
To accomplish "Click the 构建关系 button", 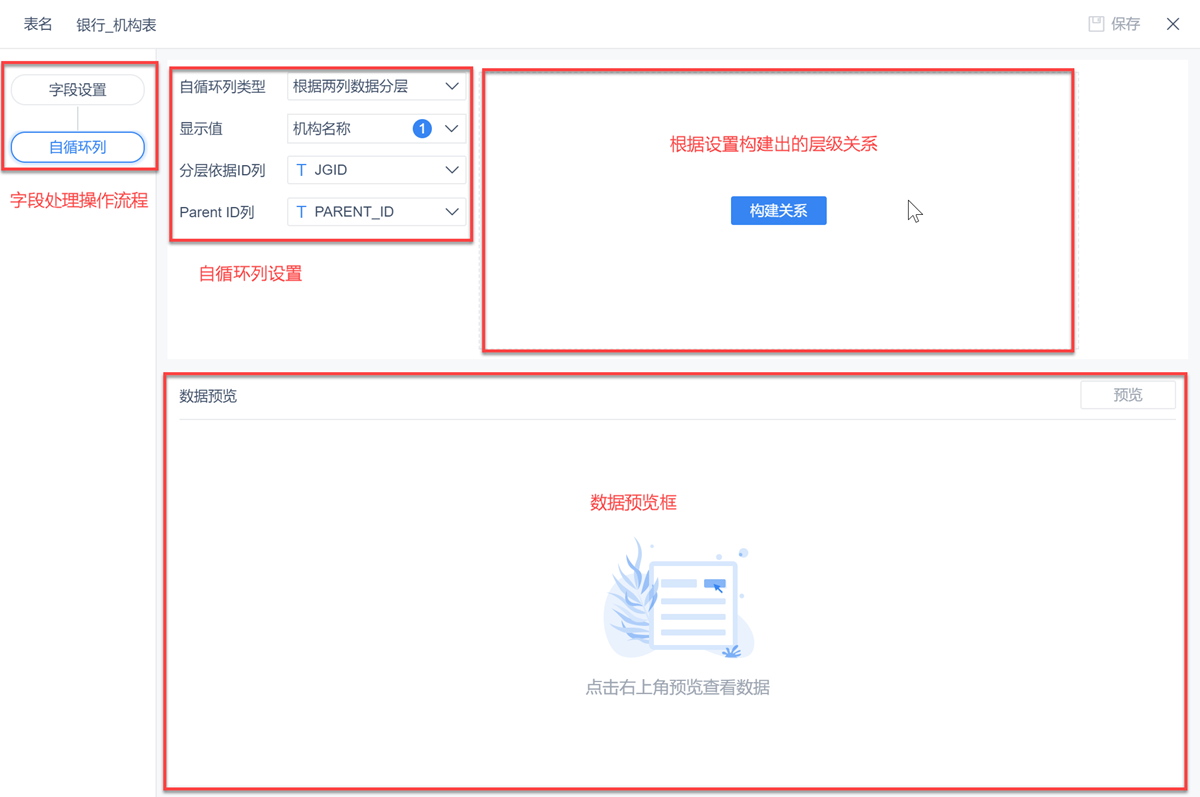I will point(778,211).
